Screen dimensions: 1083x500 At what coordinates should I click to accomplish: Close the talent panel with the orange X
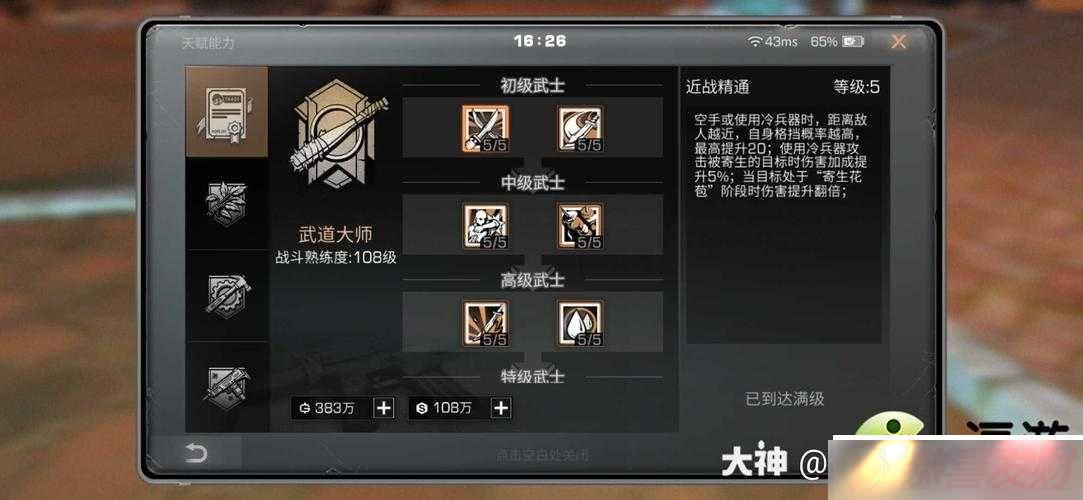point(898,41)
